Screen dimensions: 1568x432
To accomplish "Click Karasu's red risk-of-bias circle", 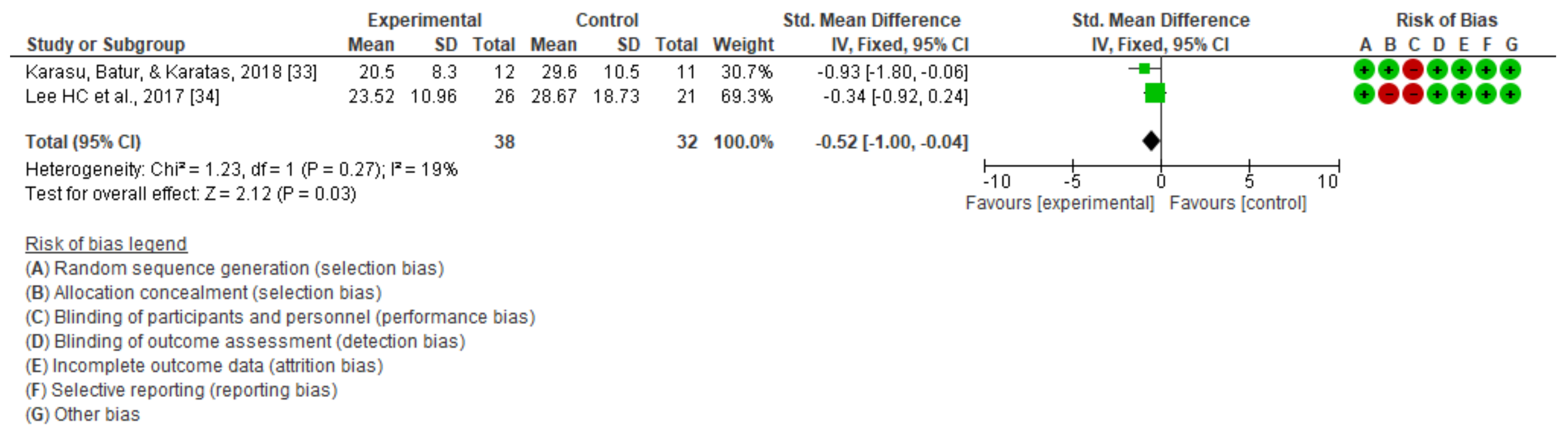I will (x=1413, y=70).
